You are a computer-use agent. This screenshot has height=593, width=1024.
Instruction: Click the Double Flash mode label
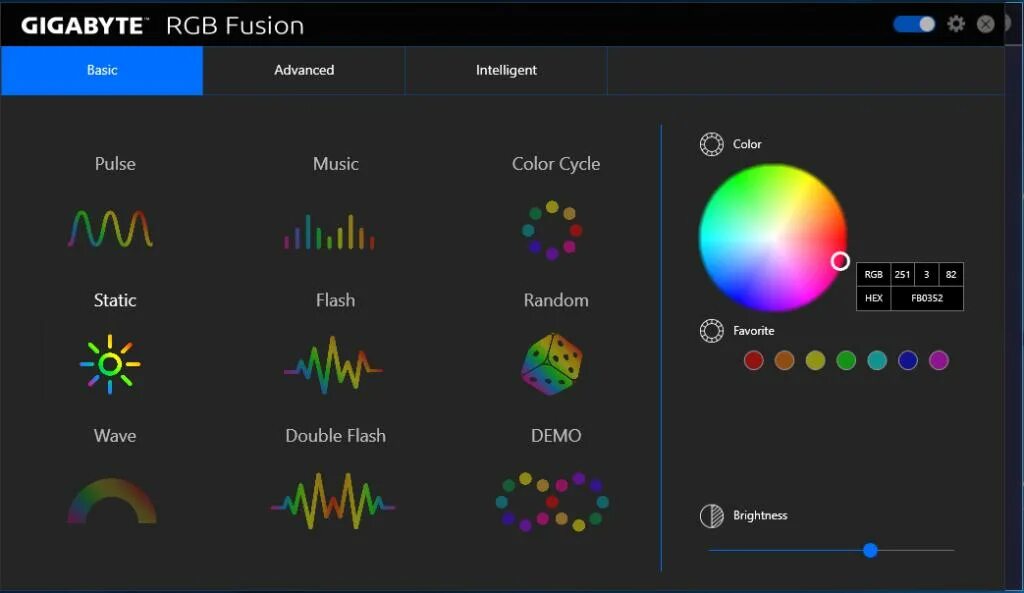336,436
